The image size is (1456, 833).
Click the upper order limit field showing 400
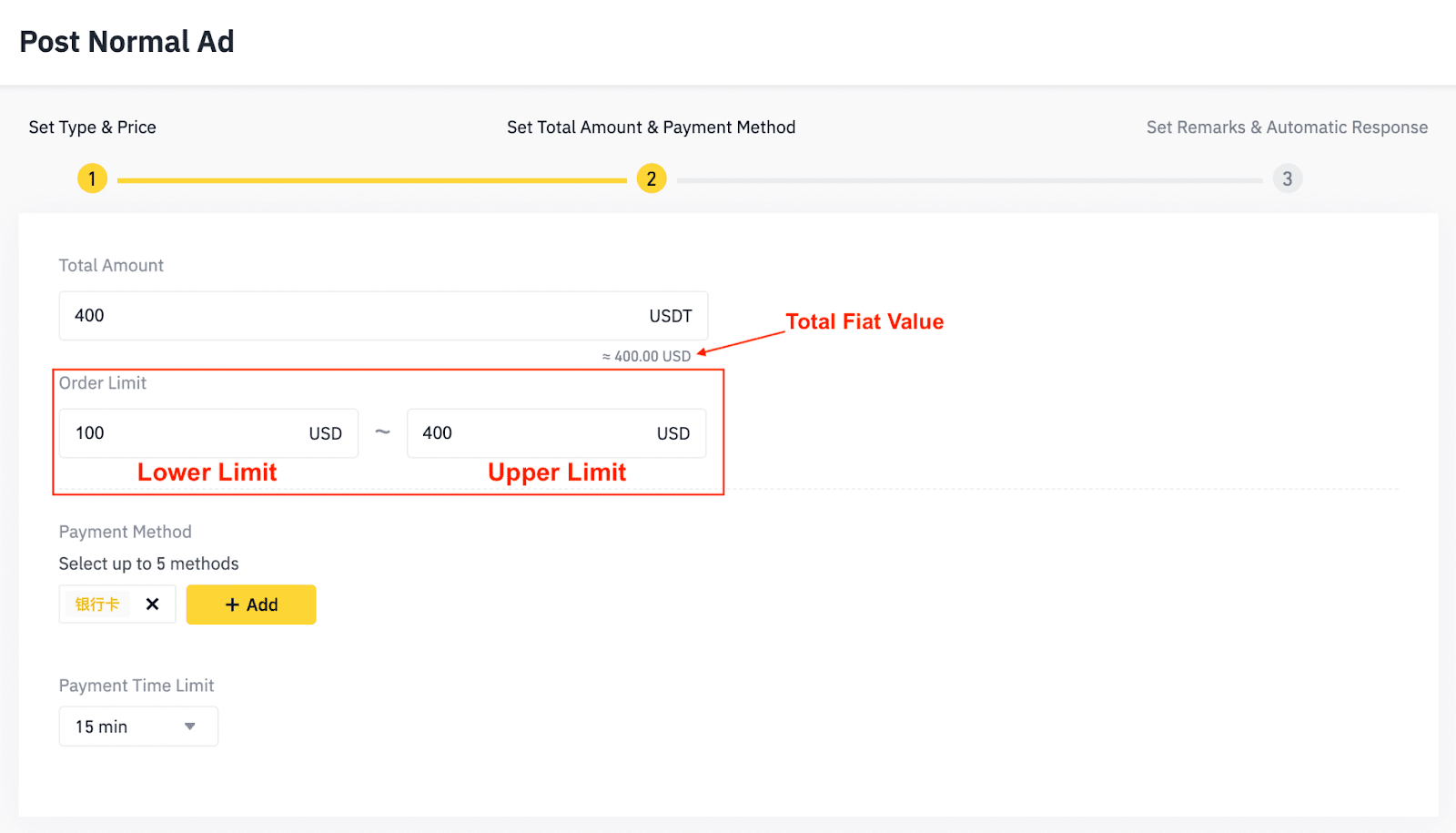[556, 433]
